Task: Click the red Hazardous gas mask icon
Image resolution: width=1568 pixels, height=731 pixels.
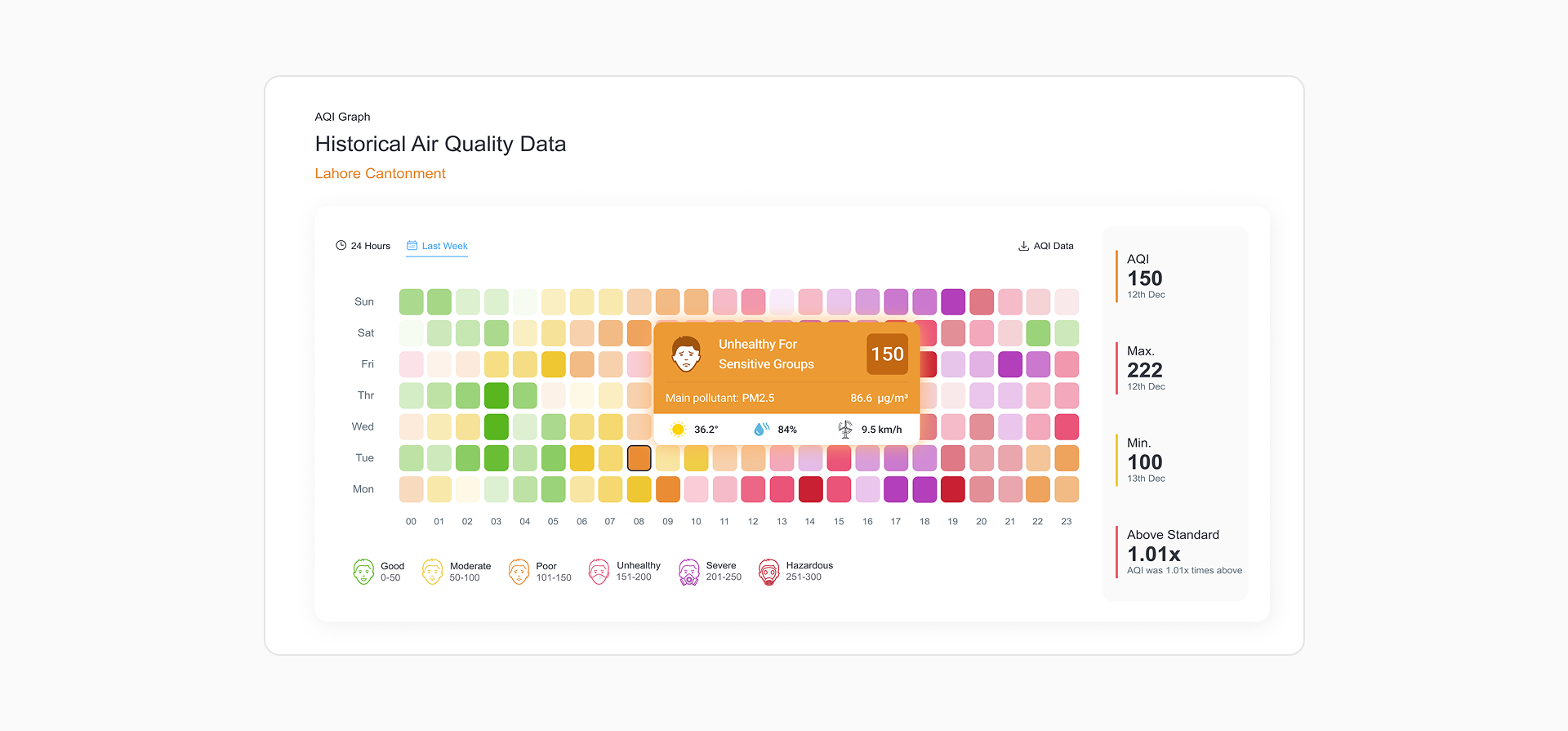Action: coord(768,572)
